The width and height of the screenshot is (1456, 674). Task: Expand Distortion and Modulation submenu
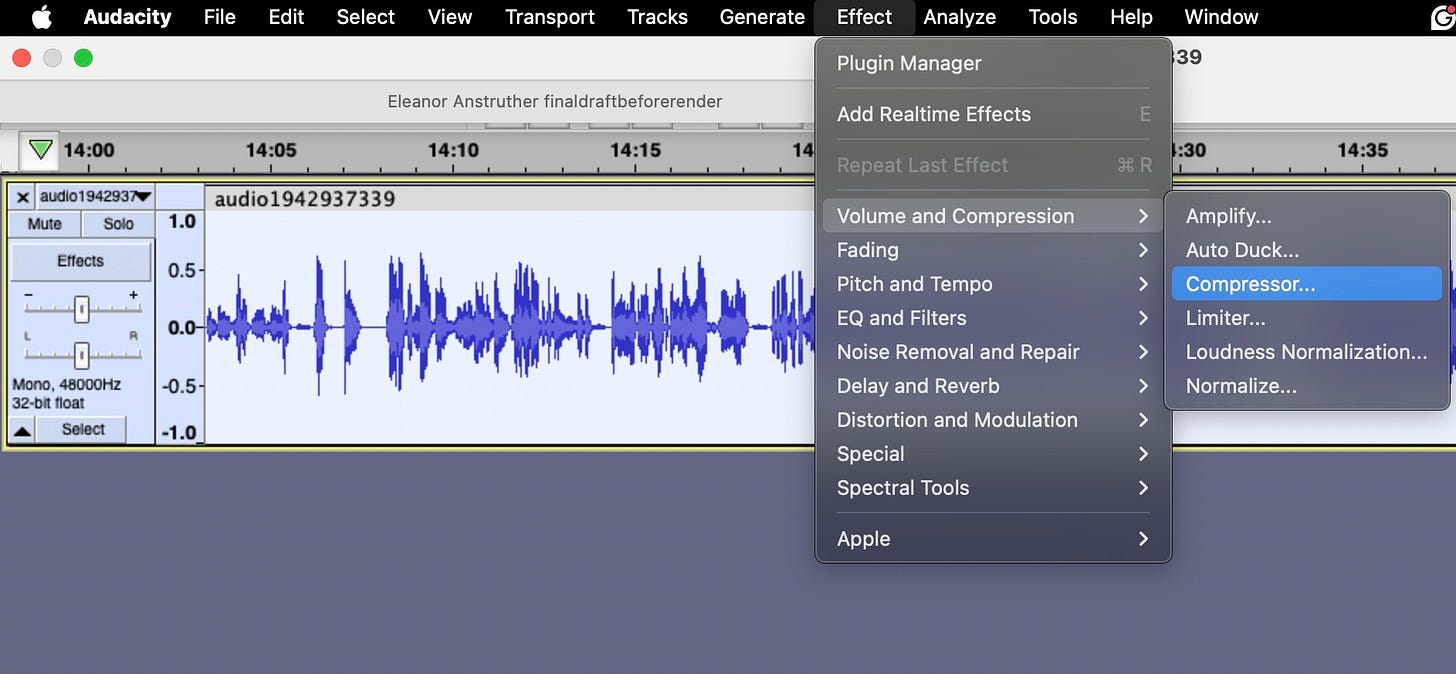point(993,420)
